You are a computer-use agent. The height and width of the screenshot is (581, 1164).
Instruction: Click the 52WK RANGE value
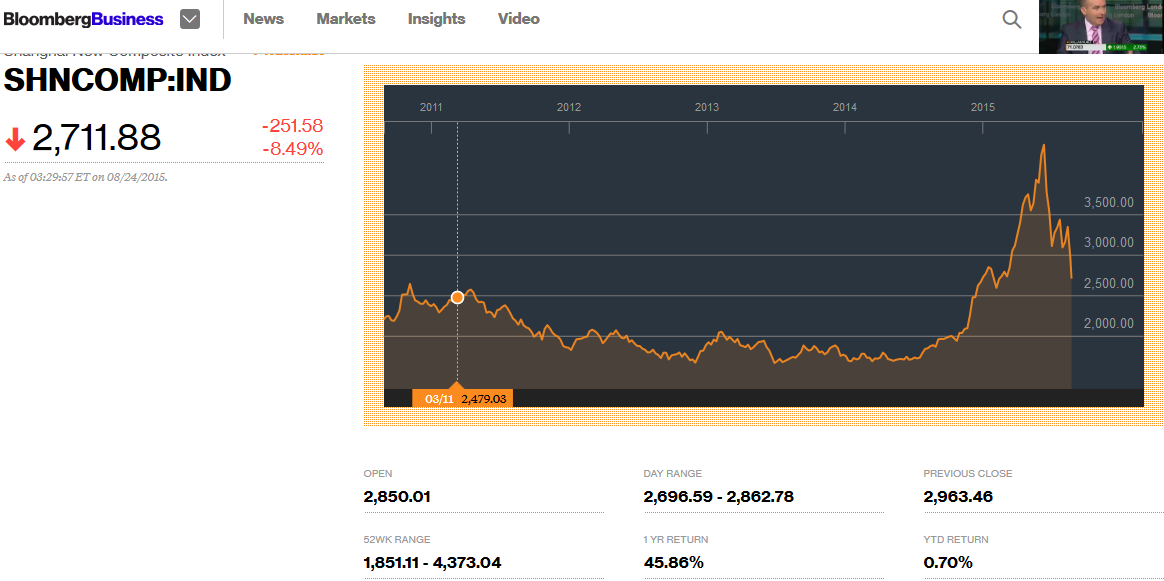point(432,562)
